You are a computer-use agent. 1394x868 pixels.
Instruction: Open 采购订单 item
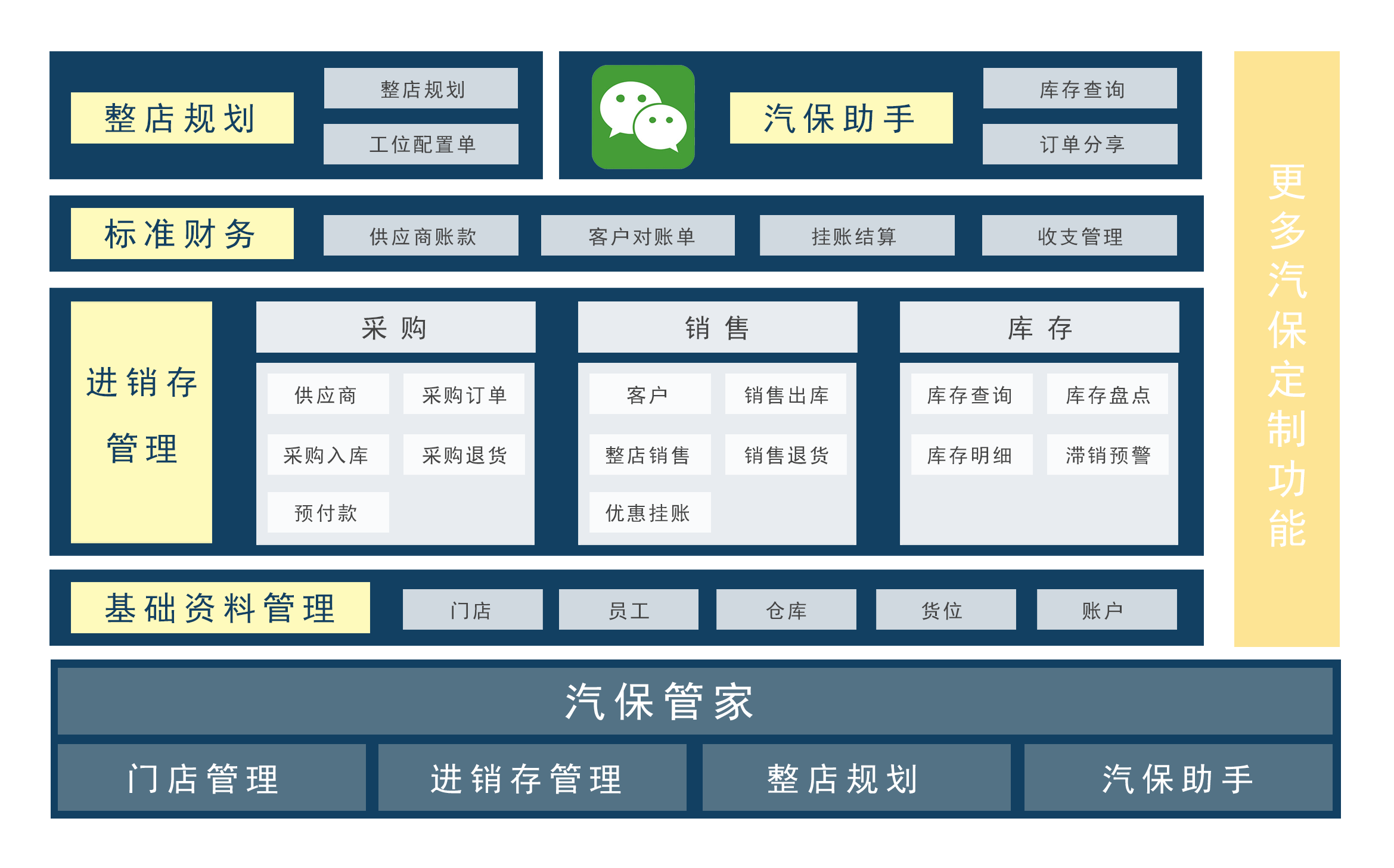(x=464, y=394)
